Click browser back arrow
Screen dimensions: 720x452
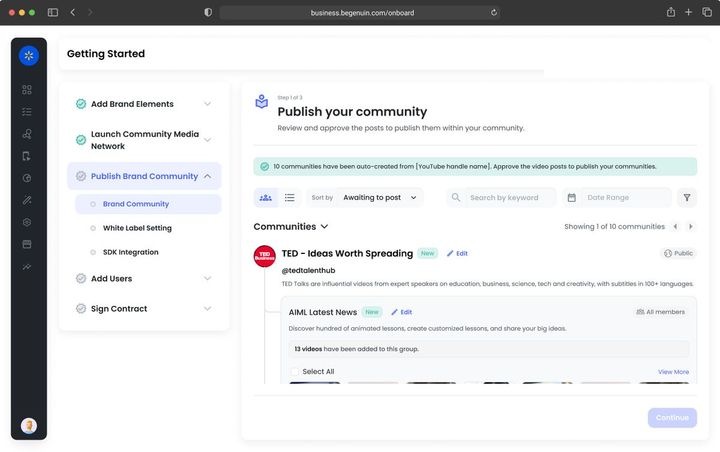pos(73,12)
